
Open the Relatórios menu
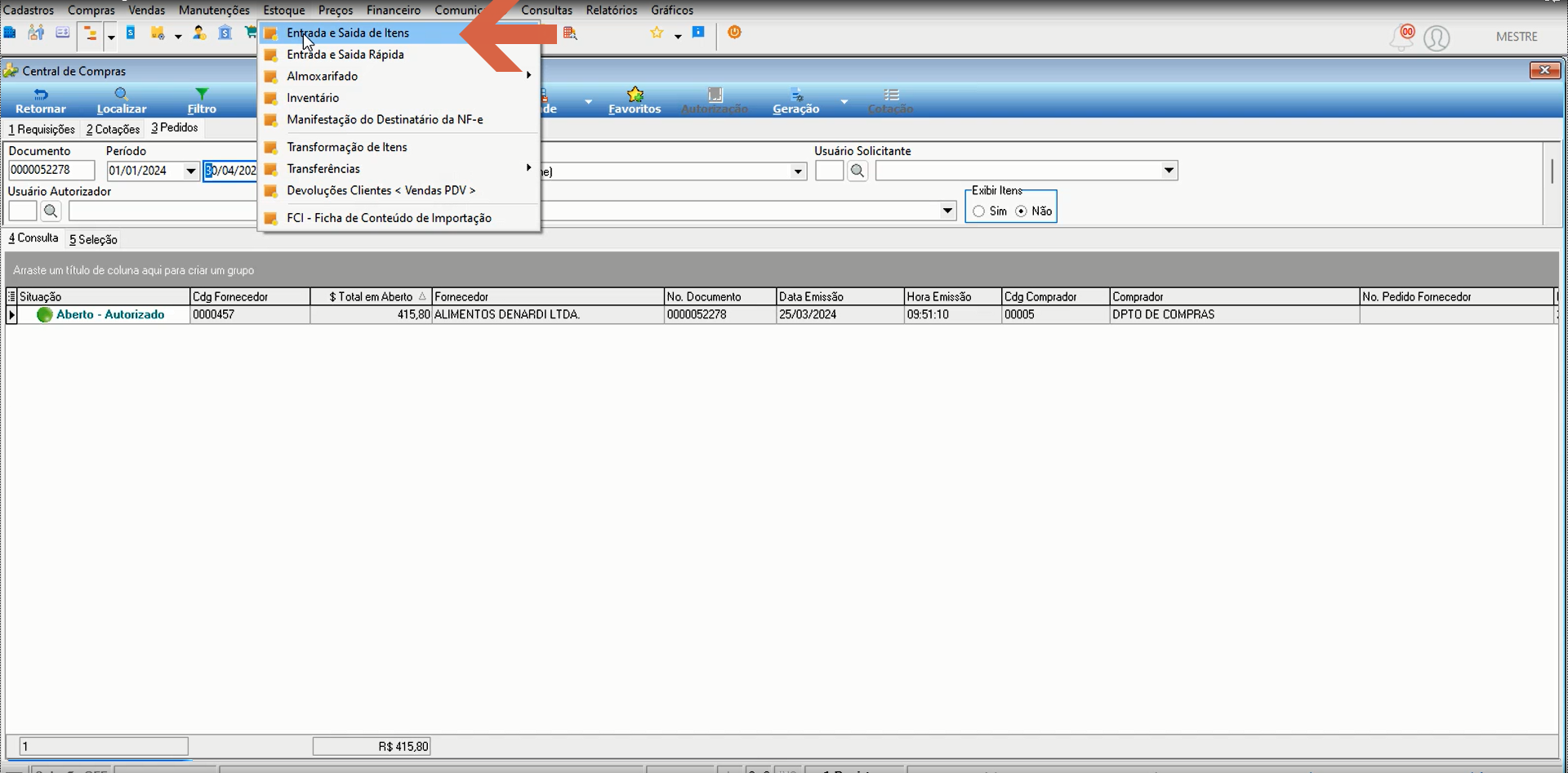pyautogui.click(x=612, y=10)
